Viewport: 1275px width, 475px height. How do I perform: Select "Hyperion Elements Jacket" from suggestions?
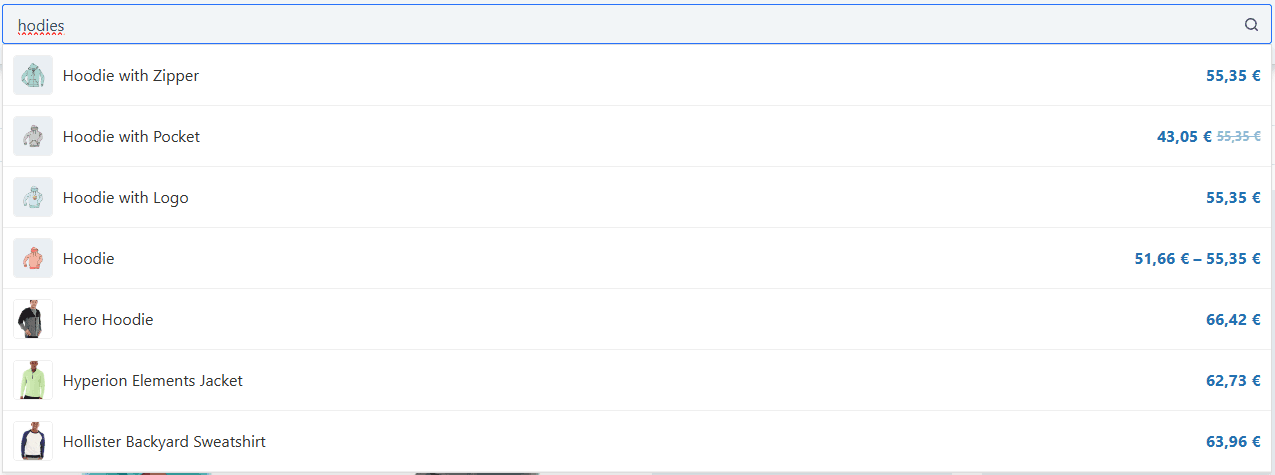152,381
